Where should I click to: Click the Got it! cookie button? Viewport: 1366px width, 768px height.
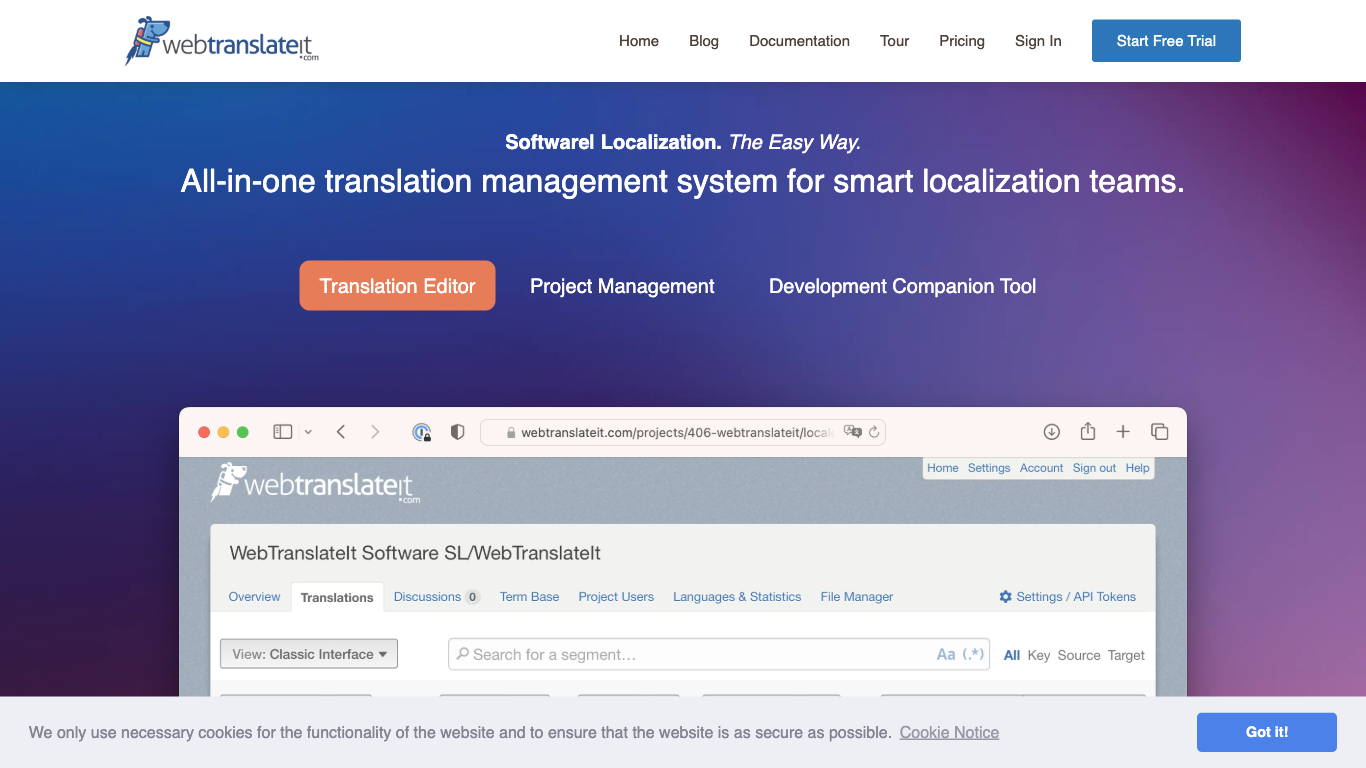(1267, 732)
